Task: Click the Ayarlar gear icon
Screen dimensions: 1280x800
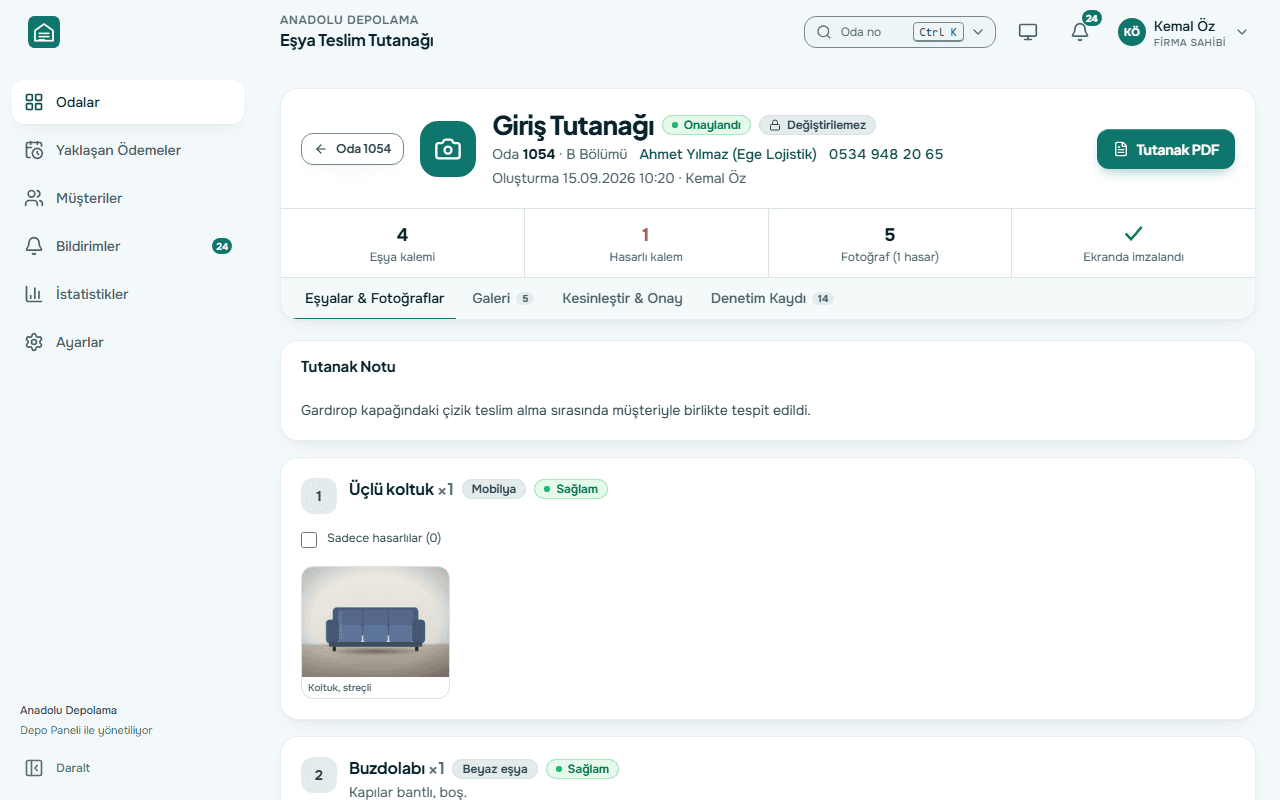Action: point(34,342)
